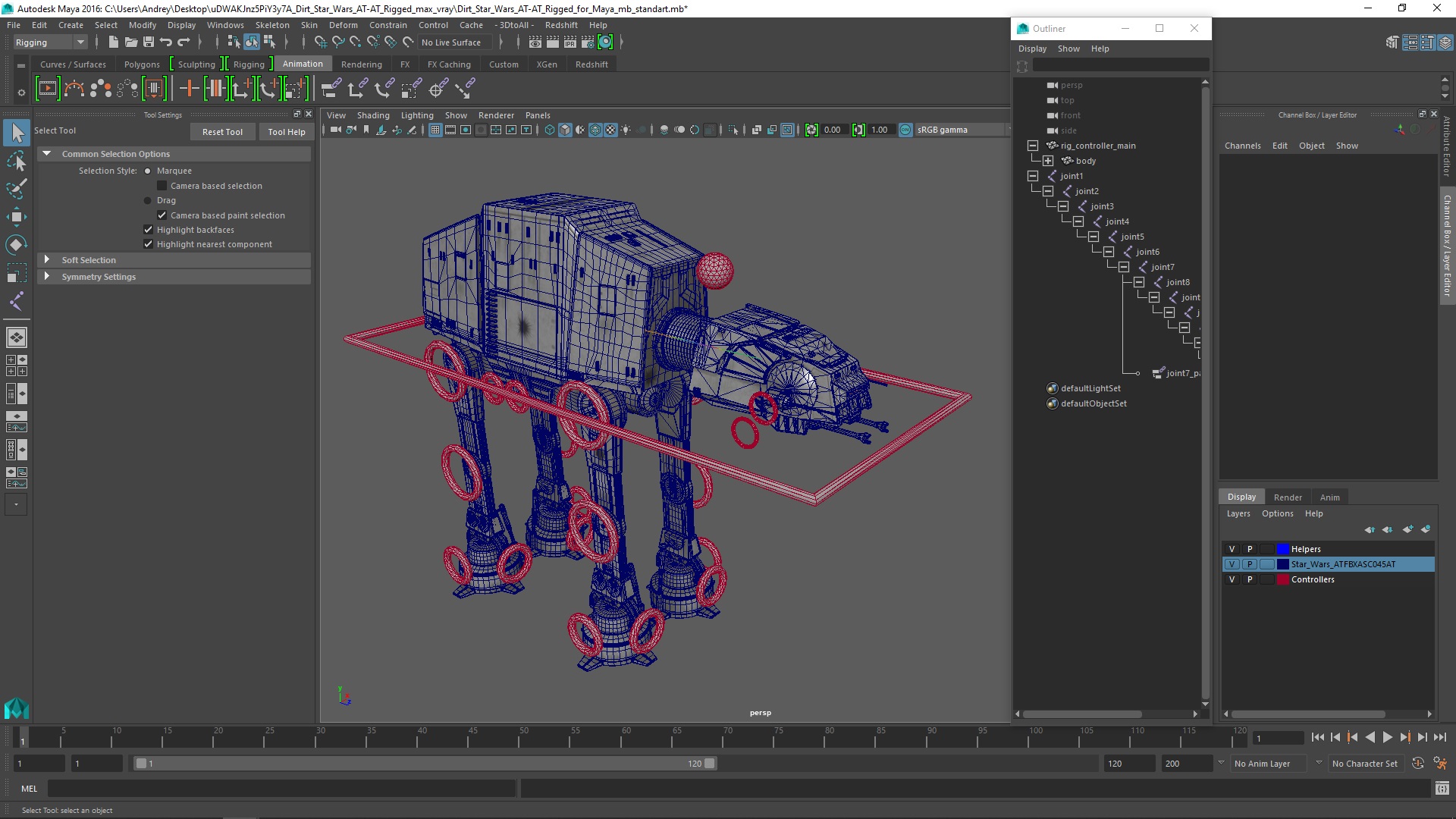Click the Parent Constraint shelf icon
Viewport: 1456px width, 819px height.
point(331,89)
